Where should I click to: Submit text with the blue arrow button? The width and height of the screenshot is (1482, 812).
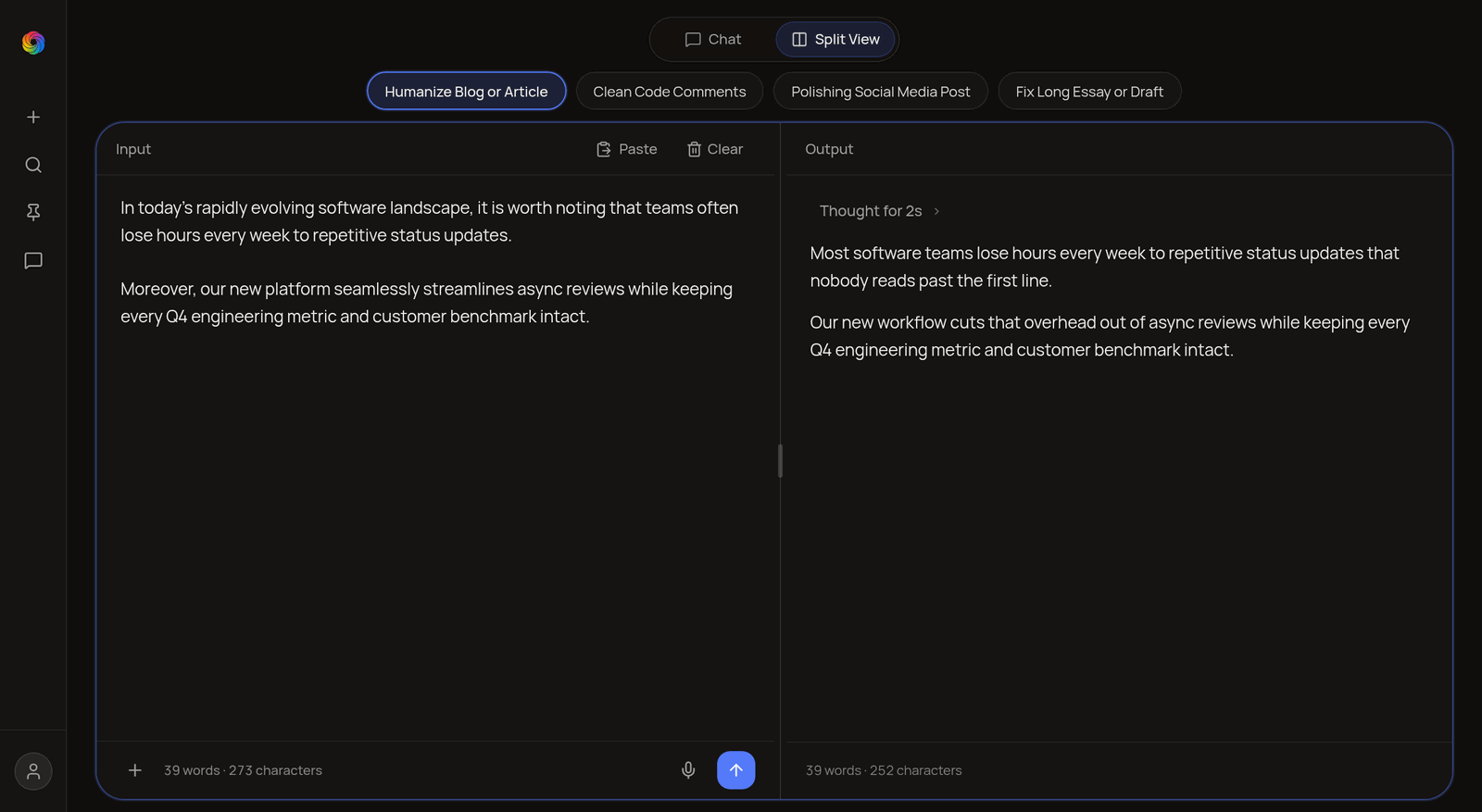click(736, 770)
